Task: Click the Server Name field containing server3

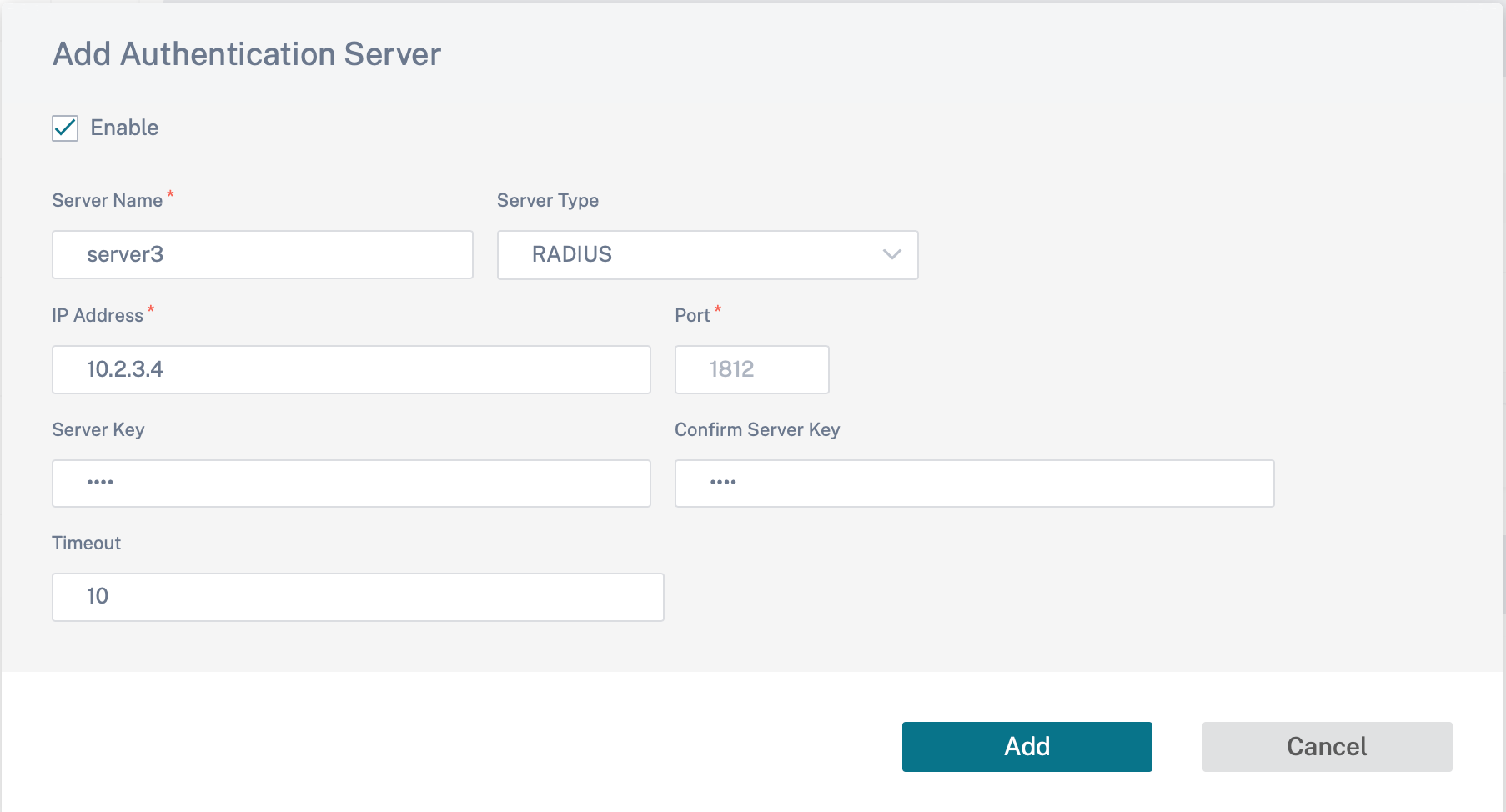Action: (263, 255)
